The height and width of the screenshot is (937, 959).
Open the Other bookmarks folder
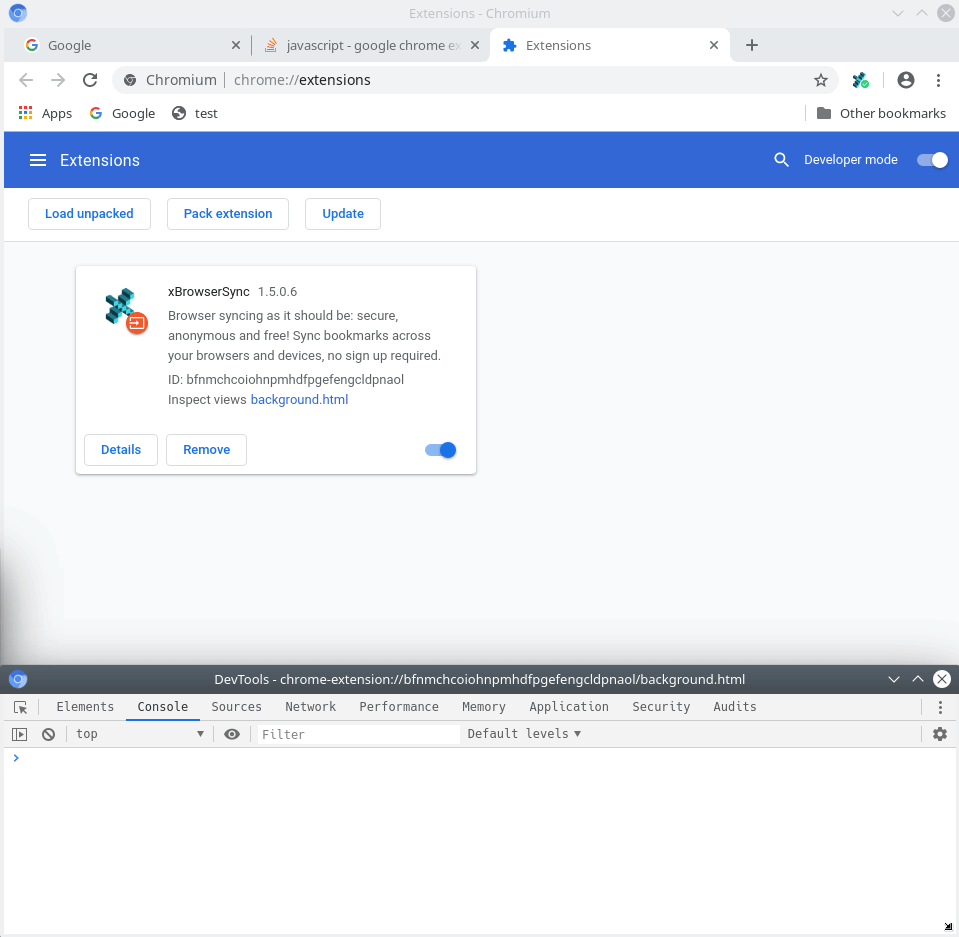880,113
